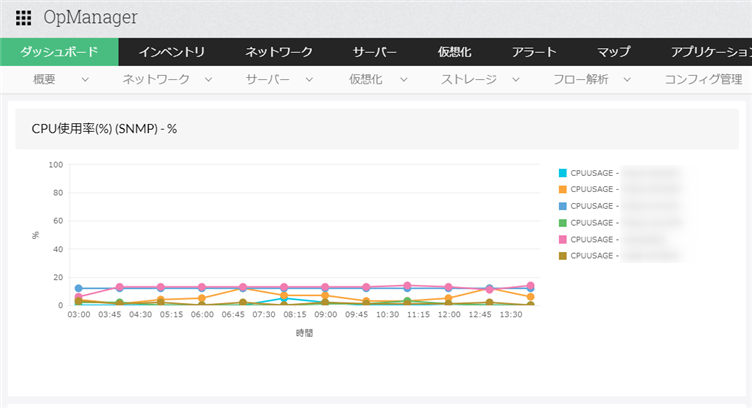Toggle the green CPUUSAGE legend series
This screenshot has height=408, width=752.
point(562,223)
